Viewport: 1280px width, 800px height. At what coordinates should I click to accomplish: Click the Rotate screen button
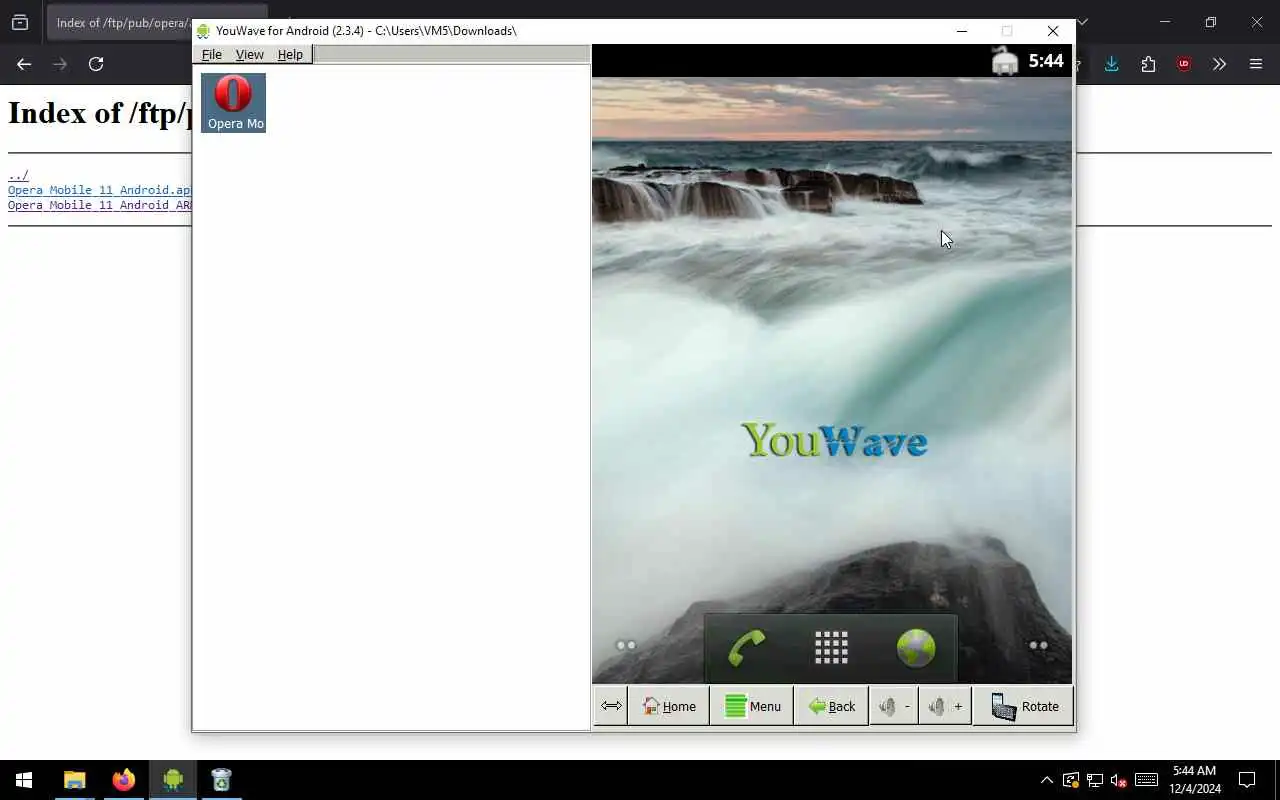[x=1023, y=706]
